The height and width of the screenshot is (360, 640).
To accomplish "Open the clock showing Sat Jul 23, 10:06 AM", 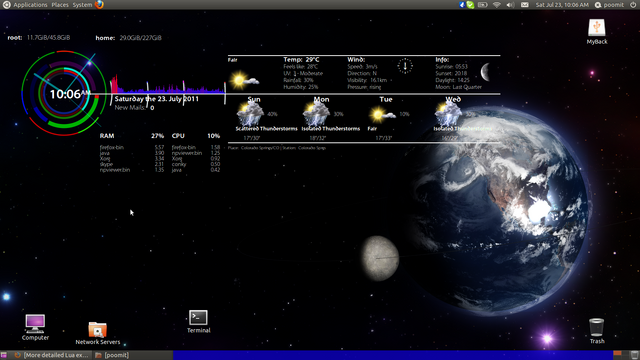I will [562, 5].
